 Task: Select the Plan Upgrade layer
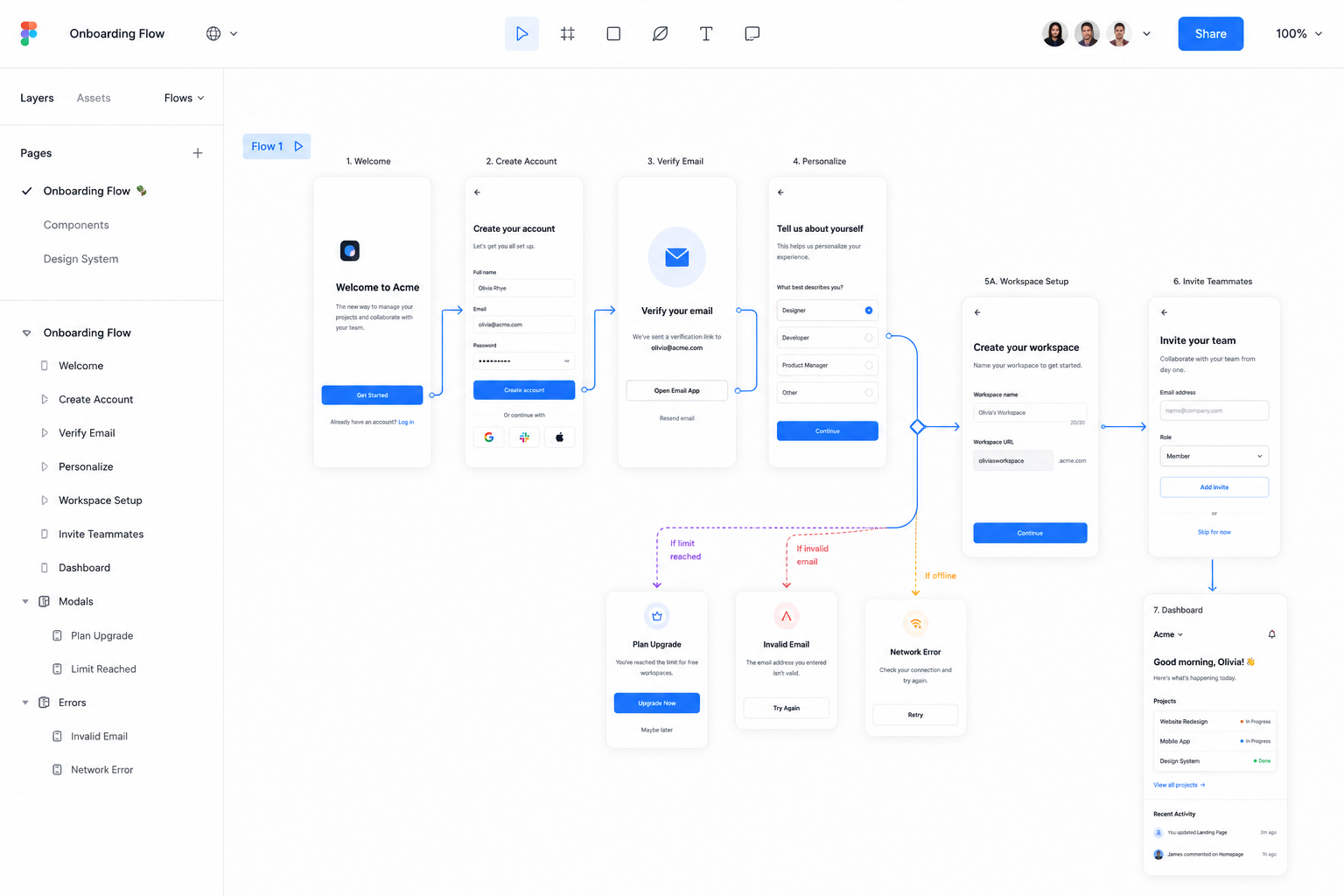click(101, 635)
